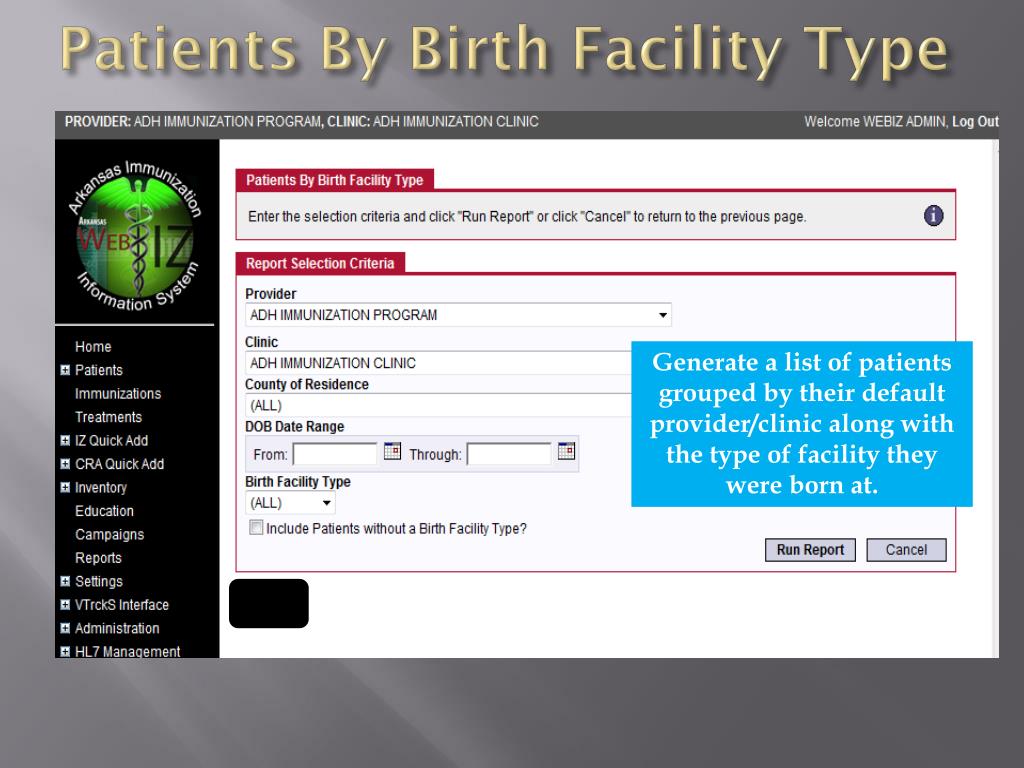Open Treatments in the sidebar
Viewport: 1024px width, 768px height.
(x=108, y=417)
